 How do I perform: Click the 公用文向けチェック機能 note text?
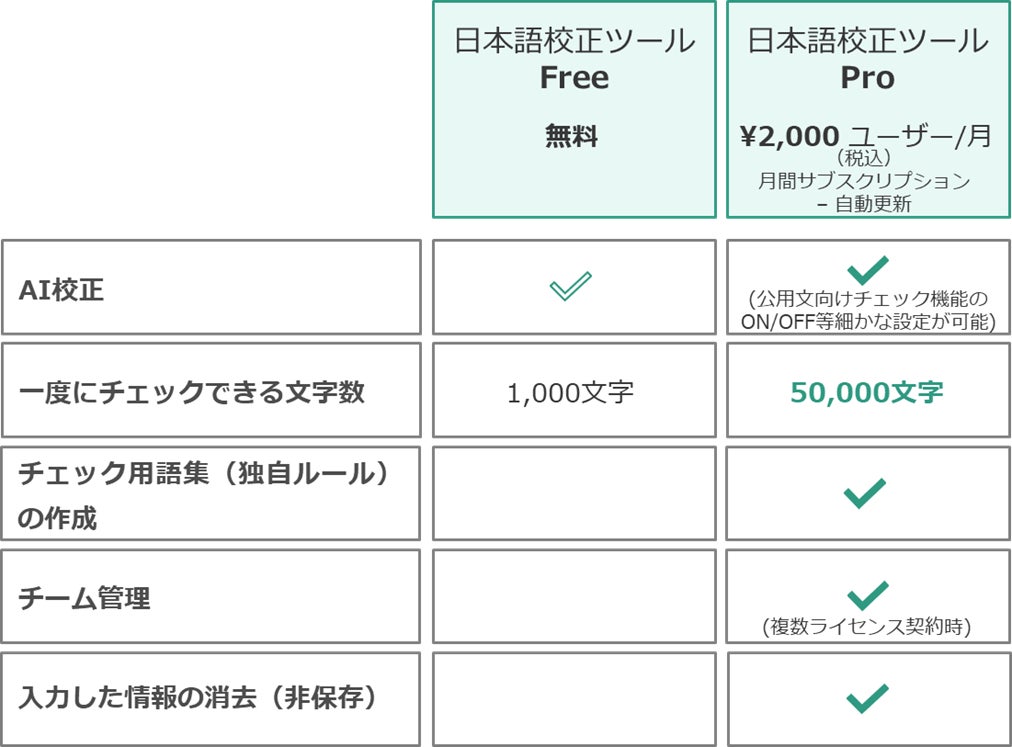point(868,310)
